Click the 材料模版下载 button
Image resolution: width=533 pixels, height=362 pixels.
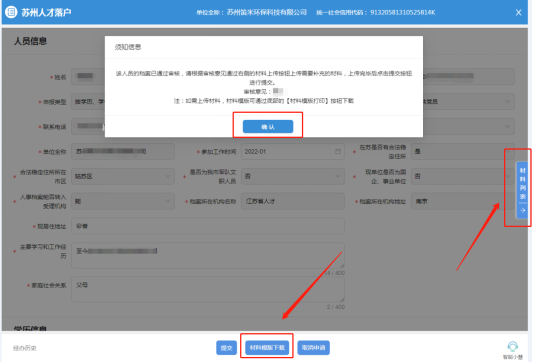click(x=267, y=347)
